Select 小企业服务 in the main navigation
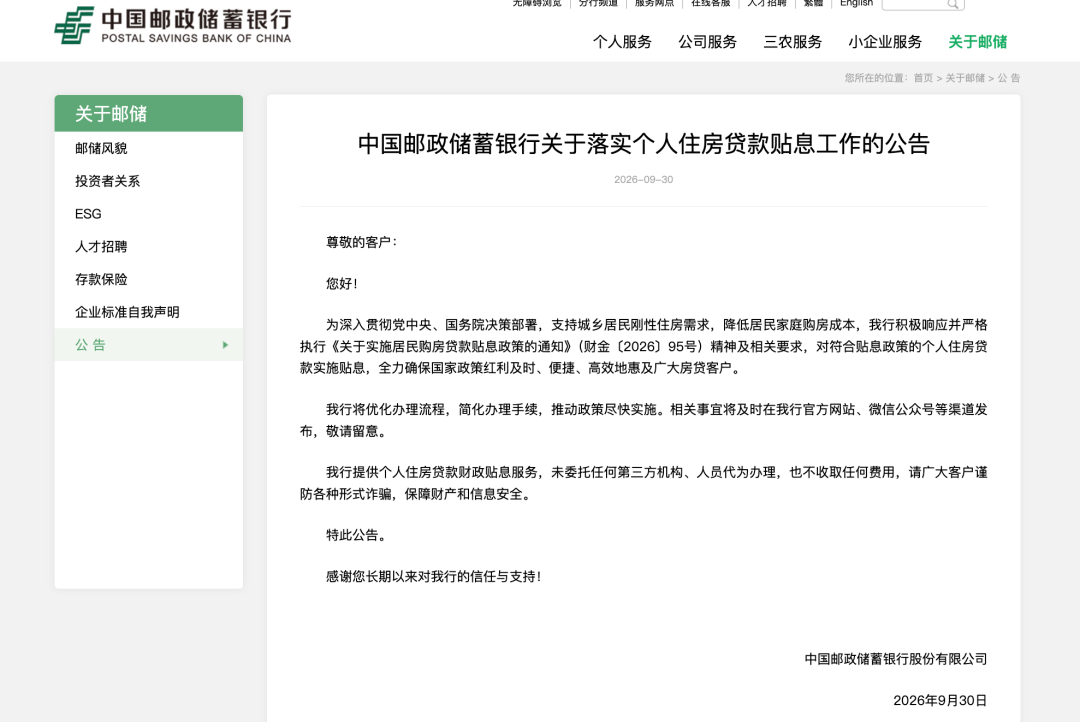 [x=885, y=42]
